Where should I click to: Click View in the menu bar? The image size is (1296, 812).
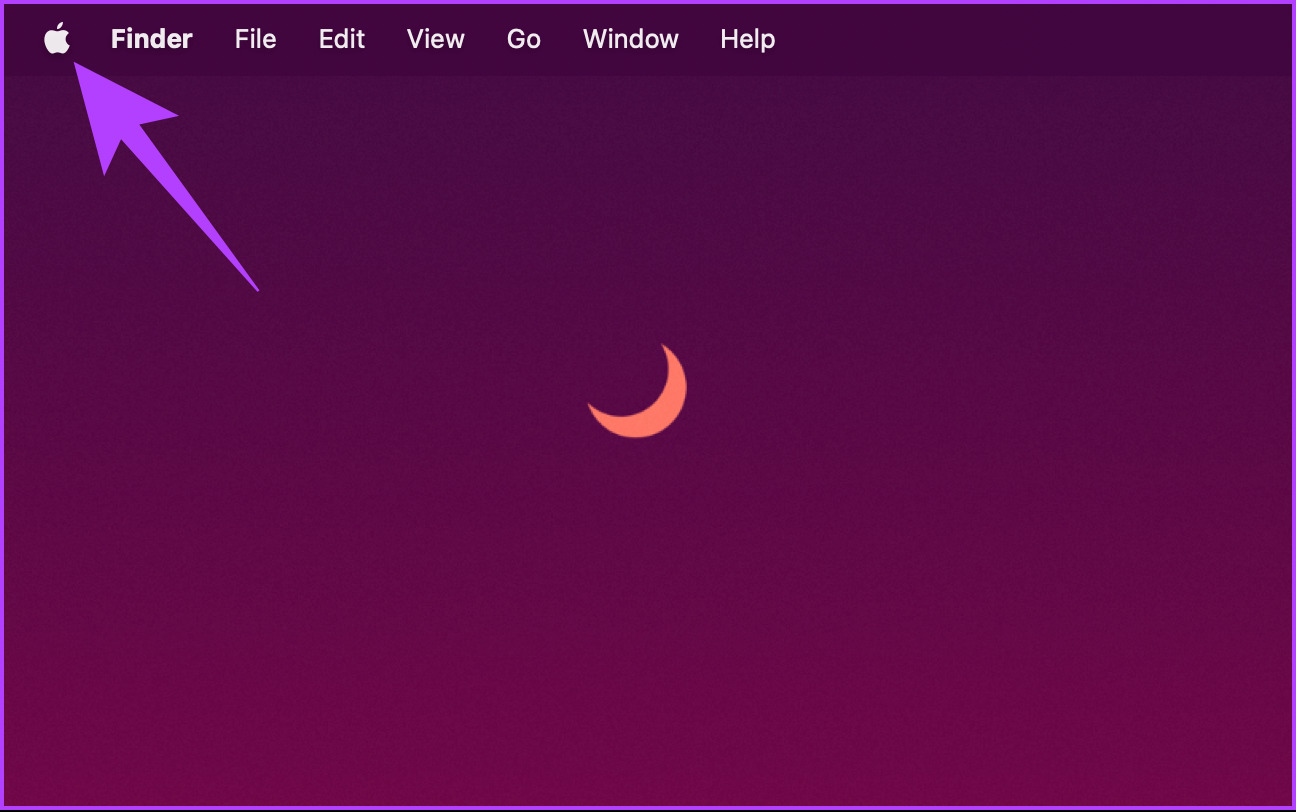435,39
